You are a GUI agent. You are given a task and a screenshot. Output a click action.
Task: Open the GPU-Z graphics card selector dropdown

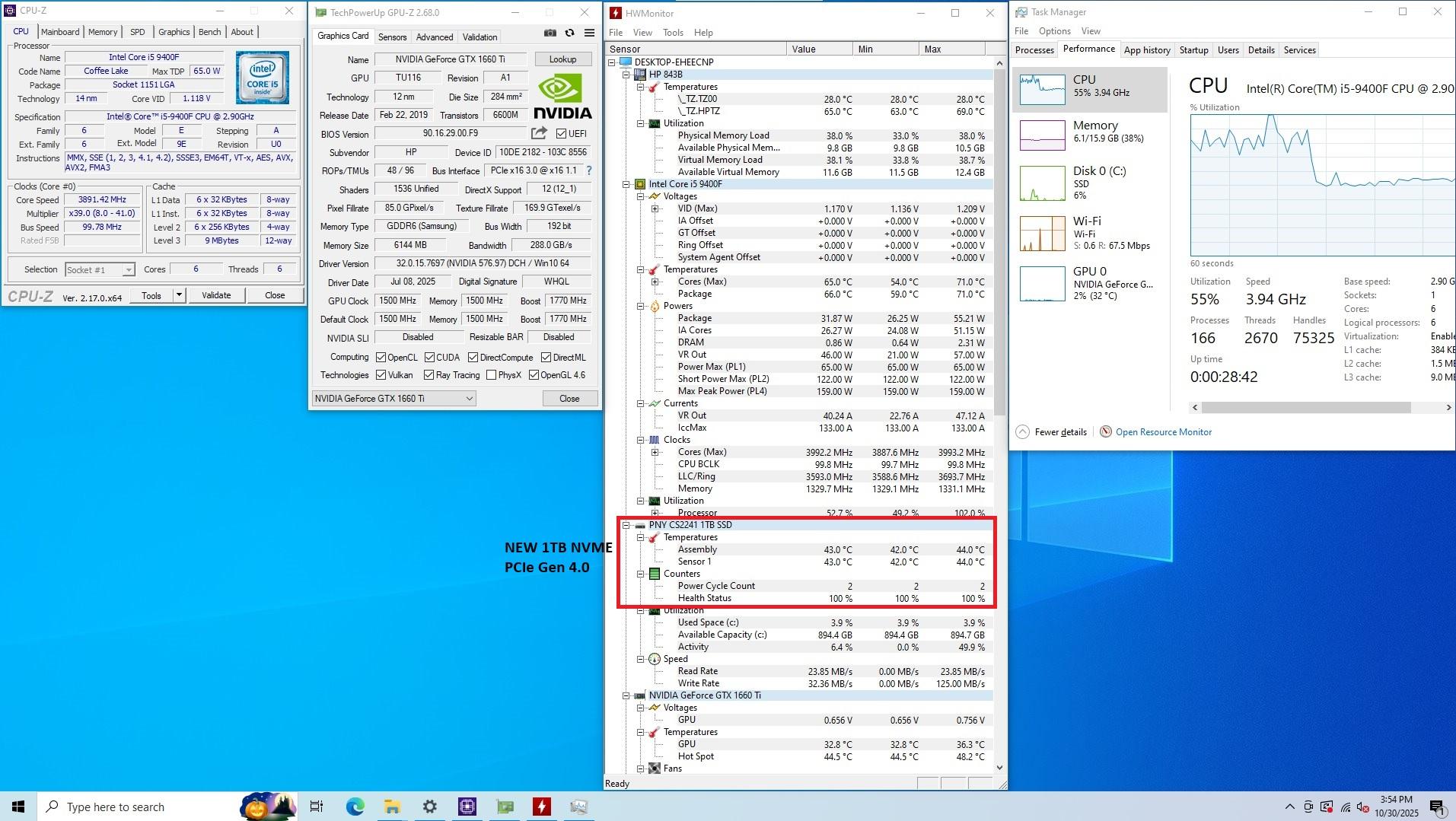(393, 399)
